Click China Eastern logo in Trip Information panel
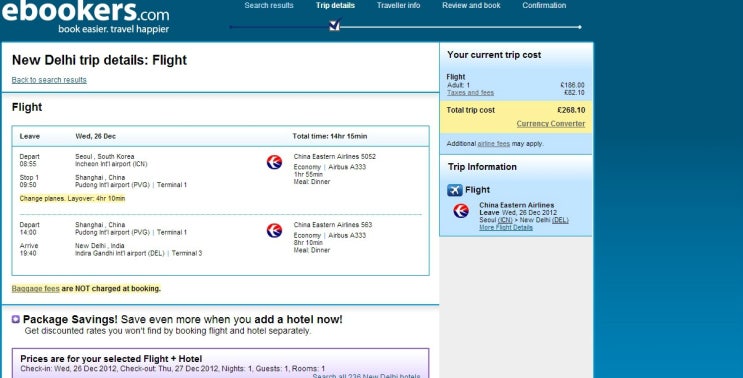743x378 pixels. (x=461, y=211)
